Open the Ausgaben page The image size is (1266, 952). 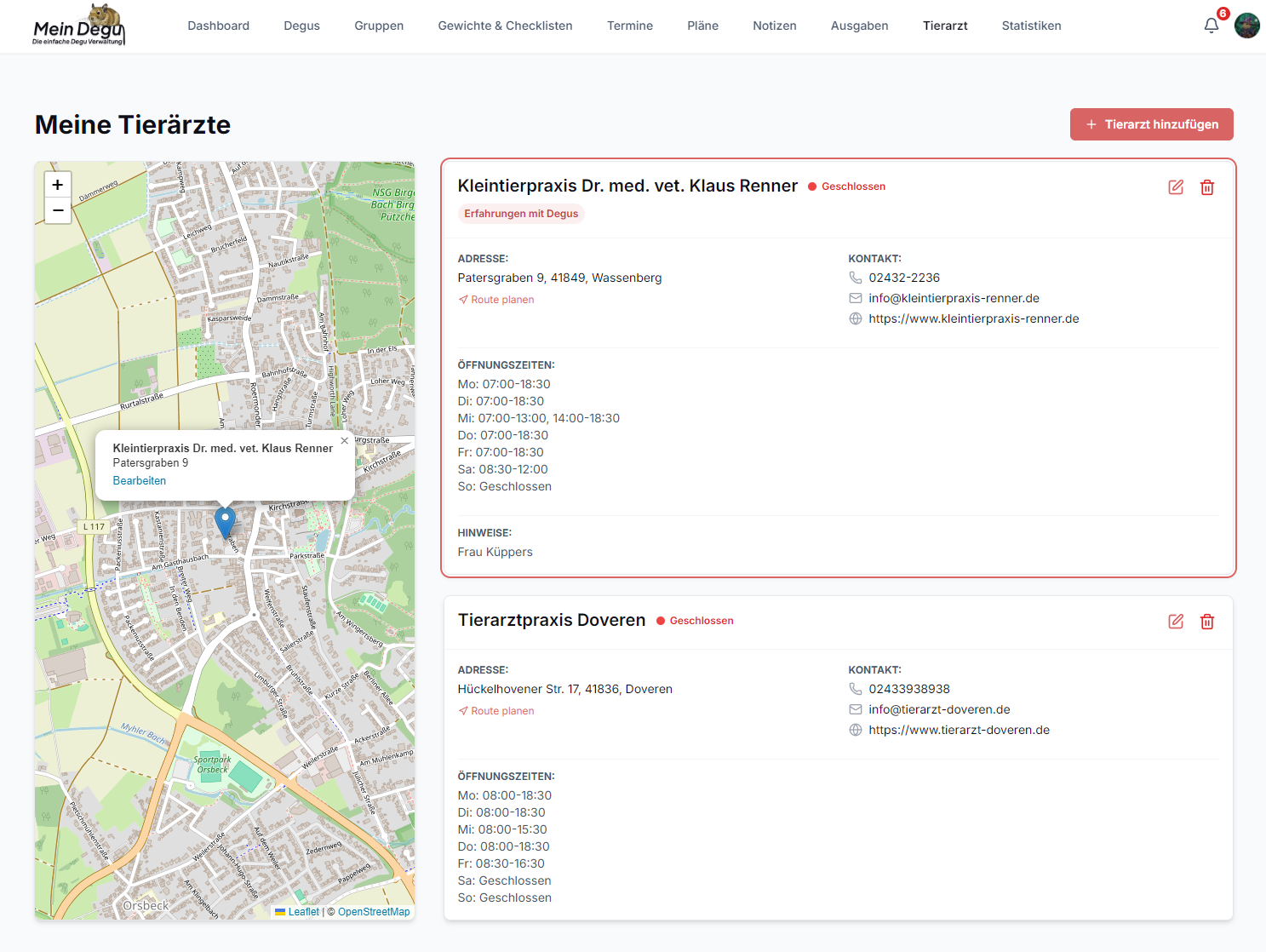pyautogui.click(x=860, y=26)
